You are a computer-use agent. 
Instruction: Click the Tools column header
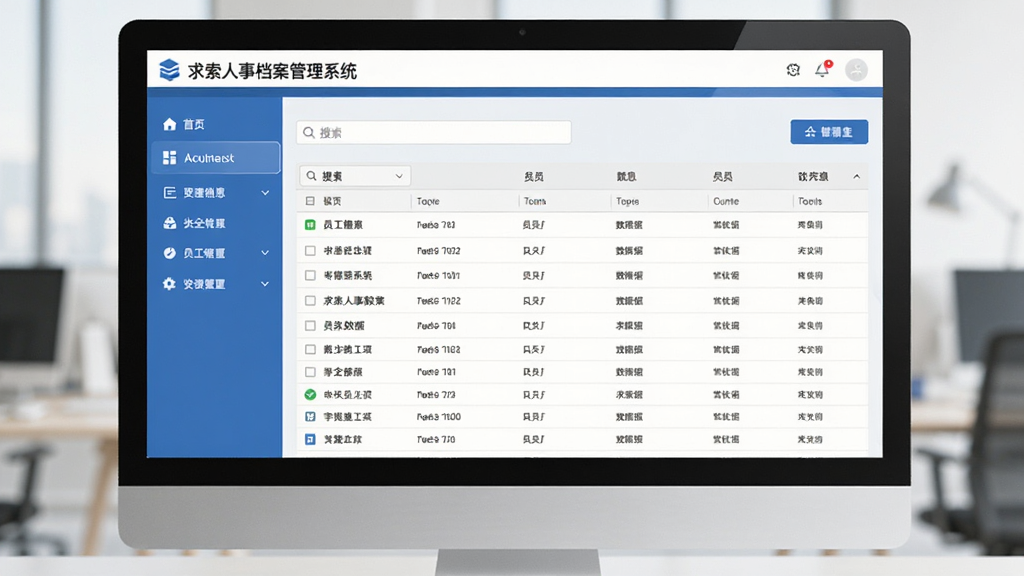[x=810, y=201]
